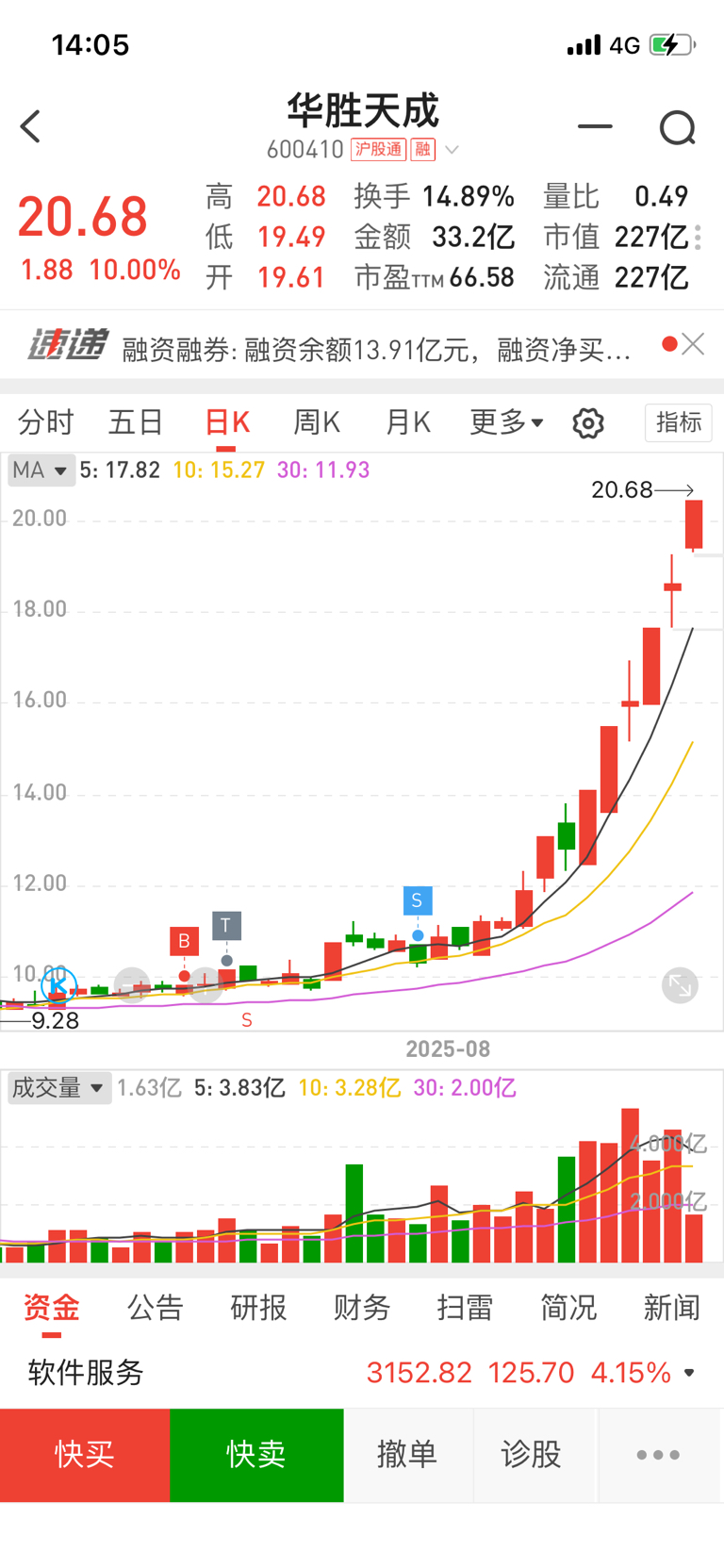
Task: Tap the blue K circle icon
Action: [58, 986]
